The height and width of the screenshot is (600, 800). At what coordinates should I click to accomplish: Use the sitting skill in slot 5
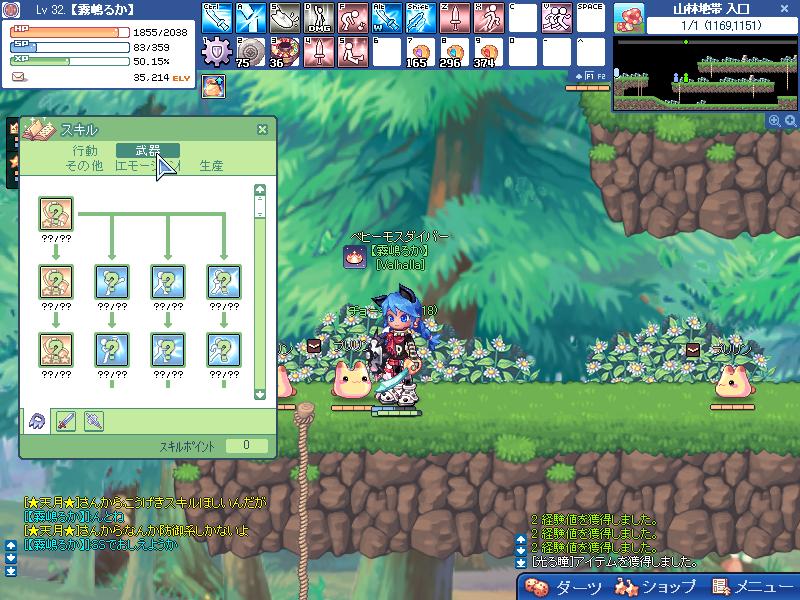pyautogui.click(x=353, y=52)
